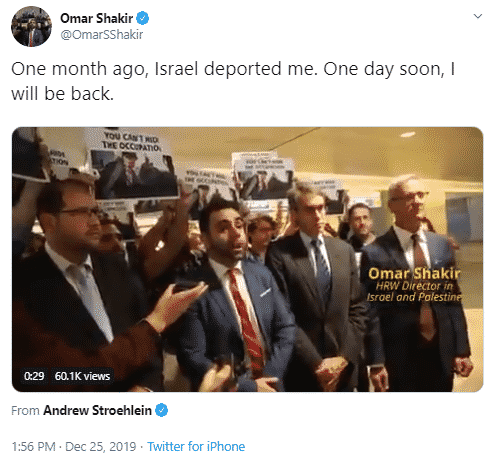
Task: Open Andrew Stroehlein's profile link
Action: [x=97, y=410]
